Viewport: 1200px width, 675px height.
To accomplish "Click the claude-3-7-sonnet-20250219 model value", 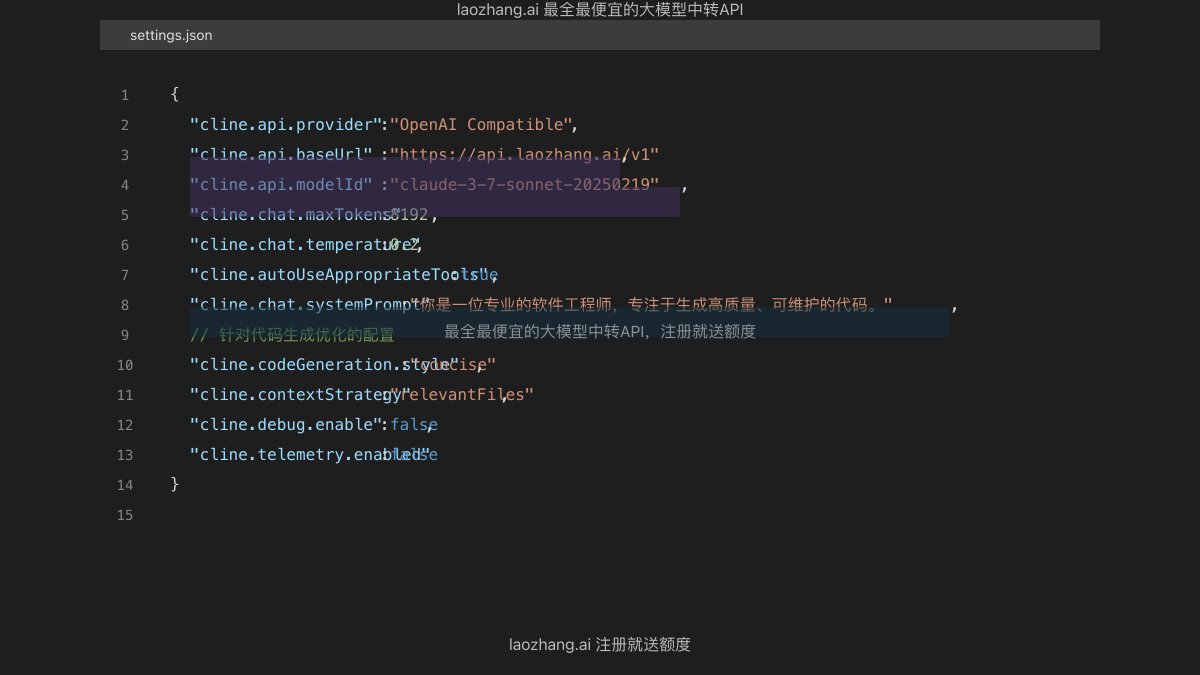I will 525,185.
